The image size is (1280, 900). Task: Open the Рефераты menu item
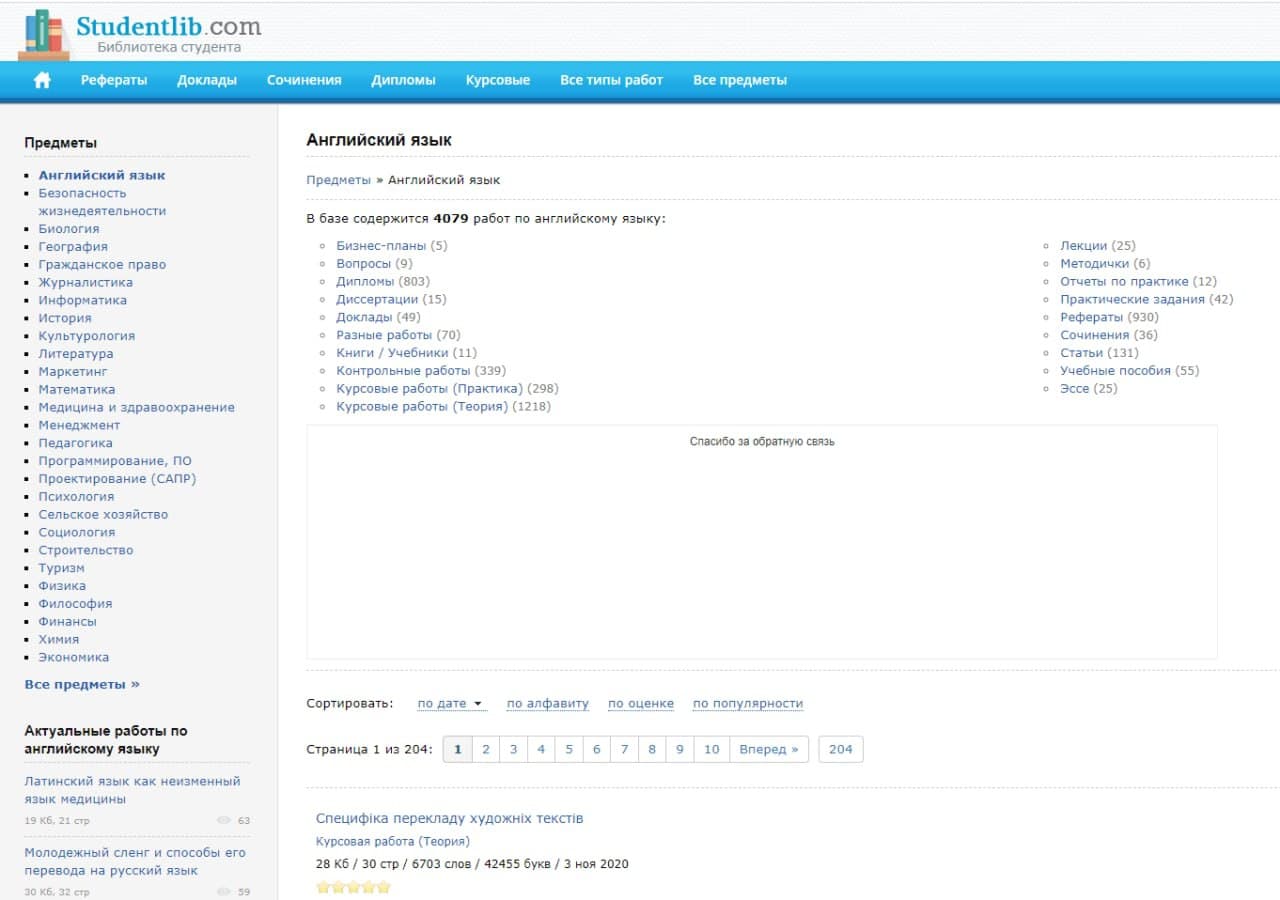tap(114, 80)
